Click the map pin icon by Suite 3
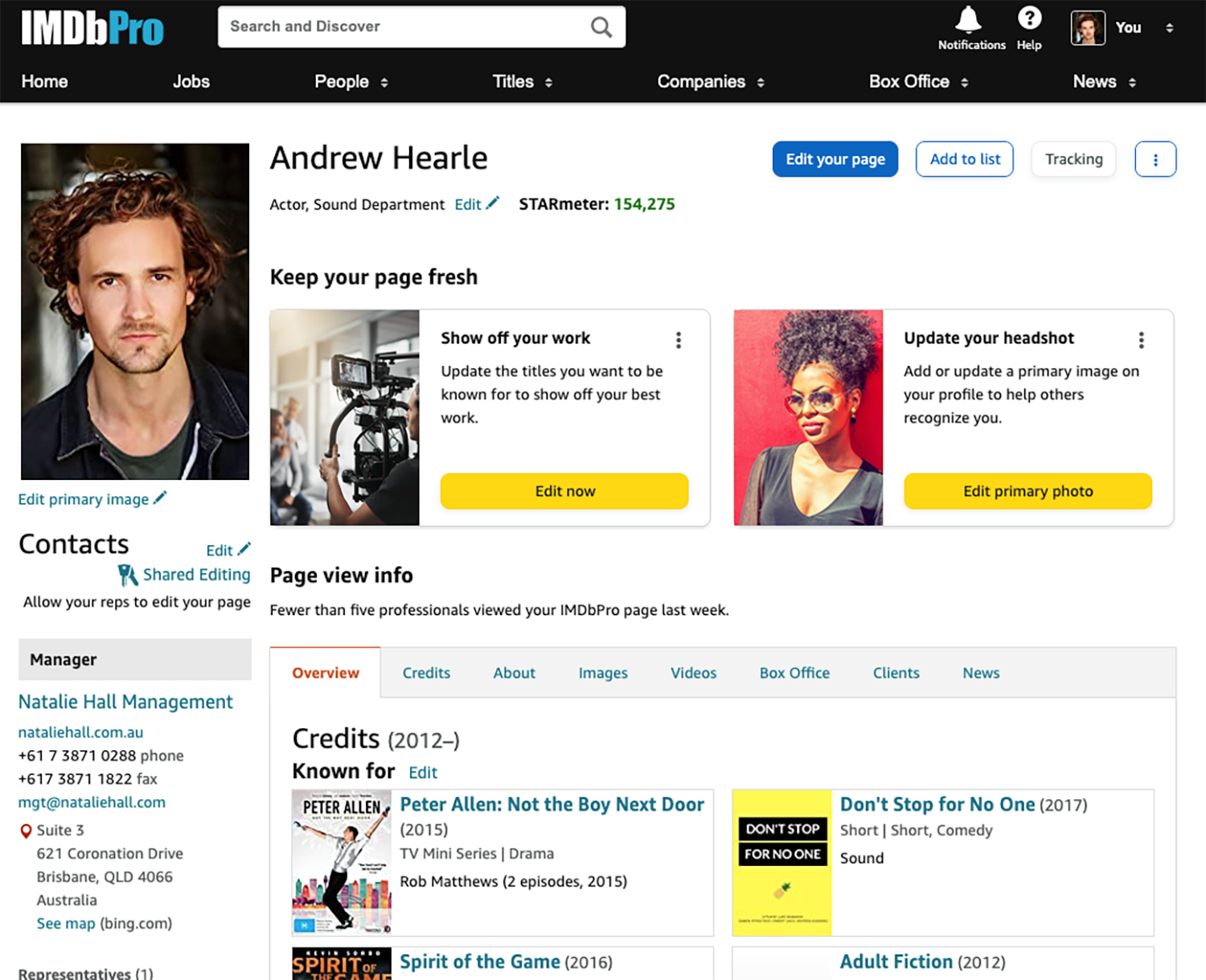 point(27,831)
